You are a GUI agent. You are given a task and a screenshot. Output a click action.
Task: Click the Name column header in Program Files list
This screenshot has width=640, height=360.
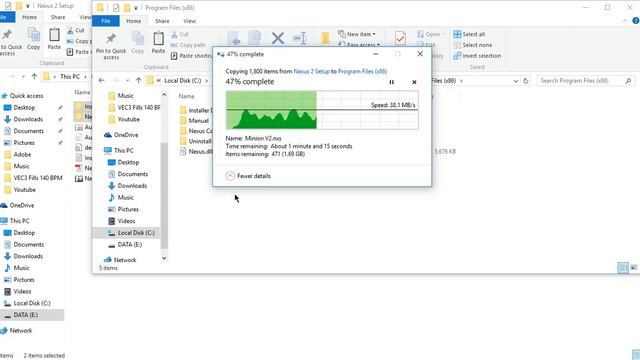click(x=187, y=96)
